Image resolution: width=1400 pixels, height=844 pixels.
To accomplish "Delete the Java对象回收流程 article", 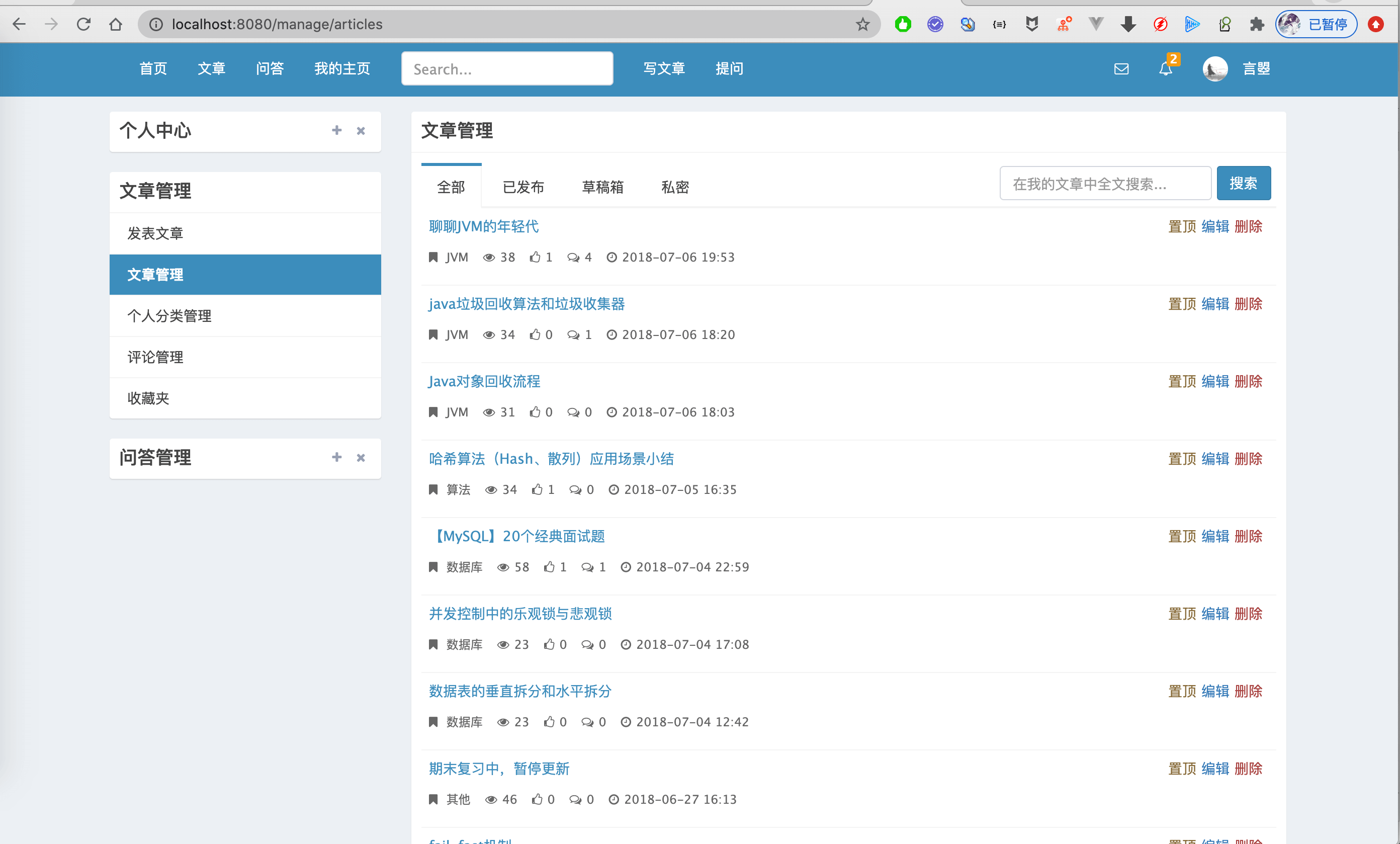I will pos(1248,381).
